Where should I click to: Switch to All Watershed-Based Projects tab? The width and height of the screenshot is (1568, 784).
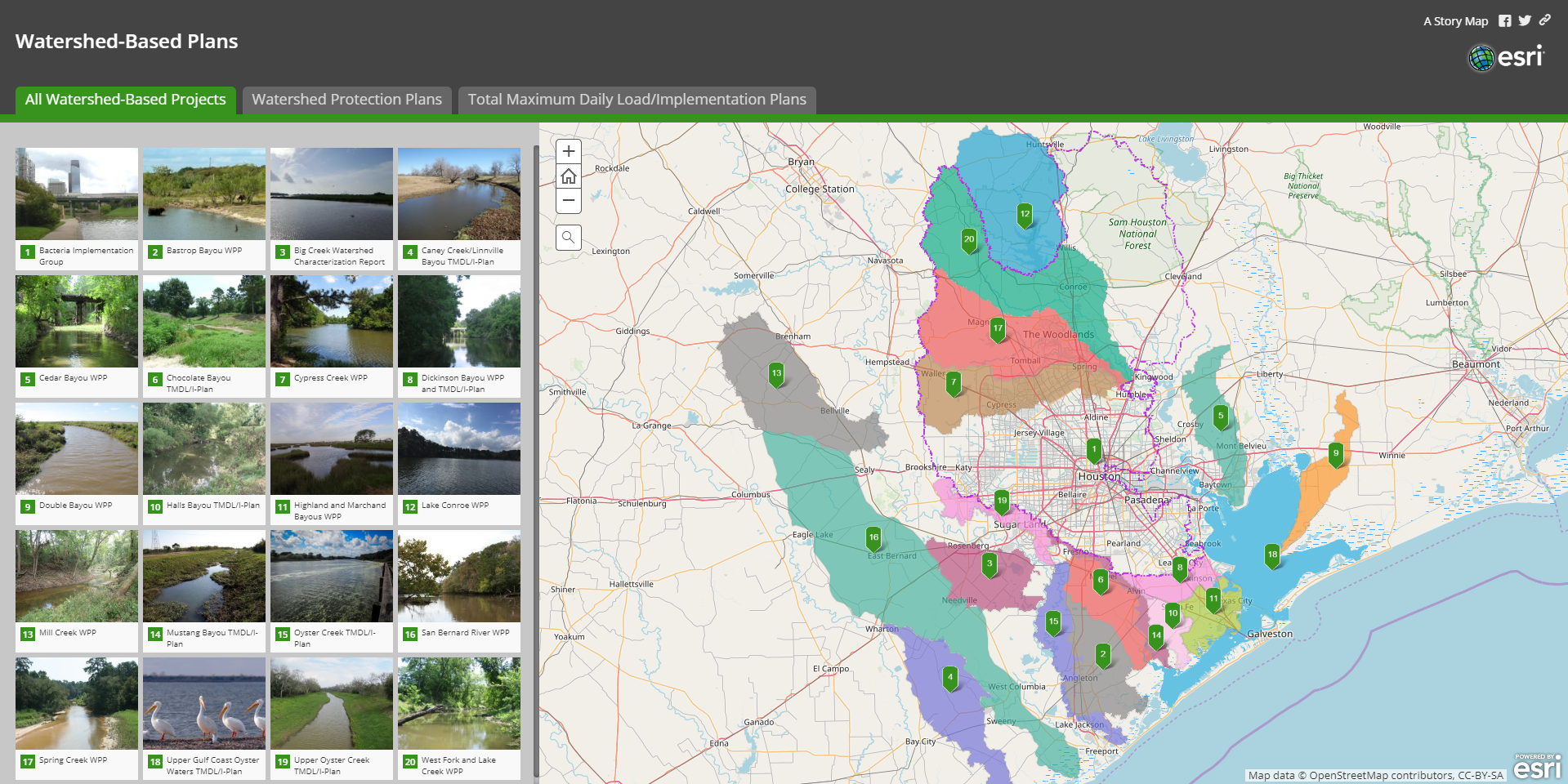[x=126, y=100]
